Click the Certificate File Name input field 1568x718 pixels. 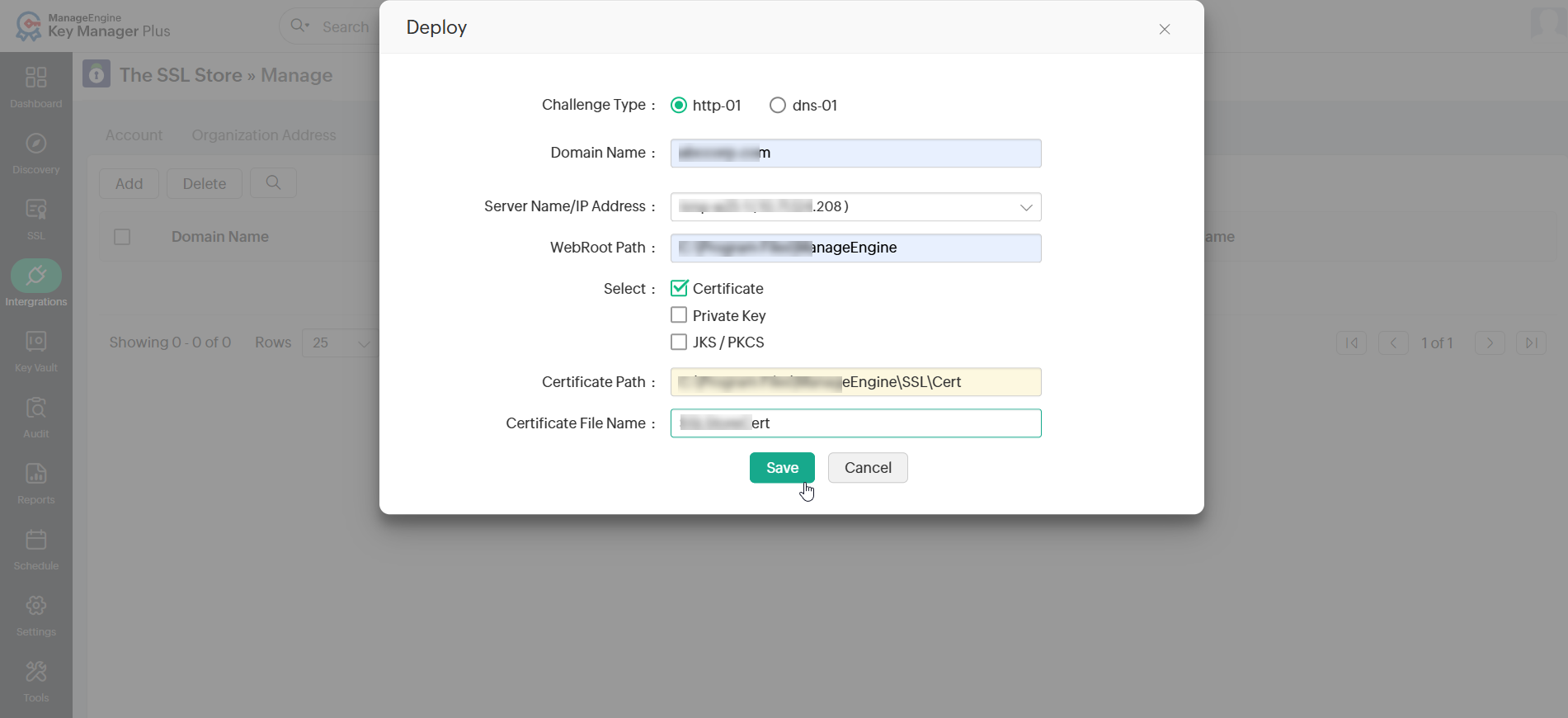[x=855, y=423]
